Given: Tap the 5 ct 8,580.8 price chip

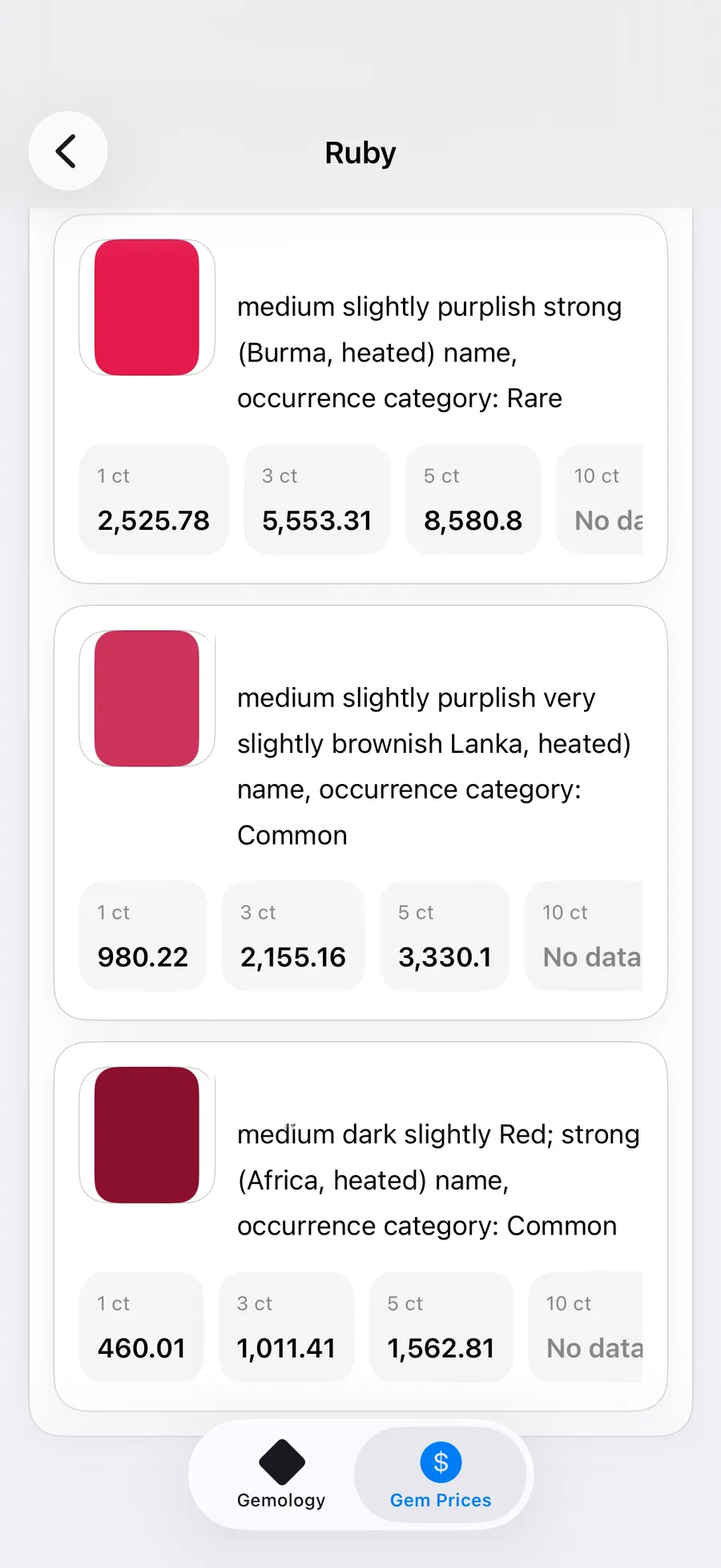Looking at the screenshot, I should point(473,499).
